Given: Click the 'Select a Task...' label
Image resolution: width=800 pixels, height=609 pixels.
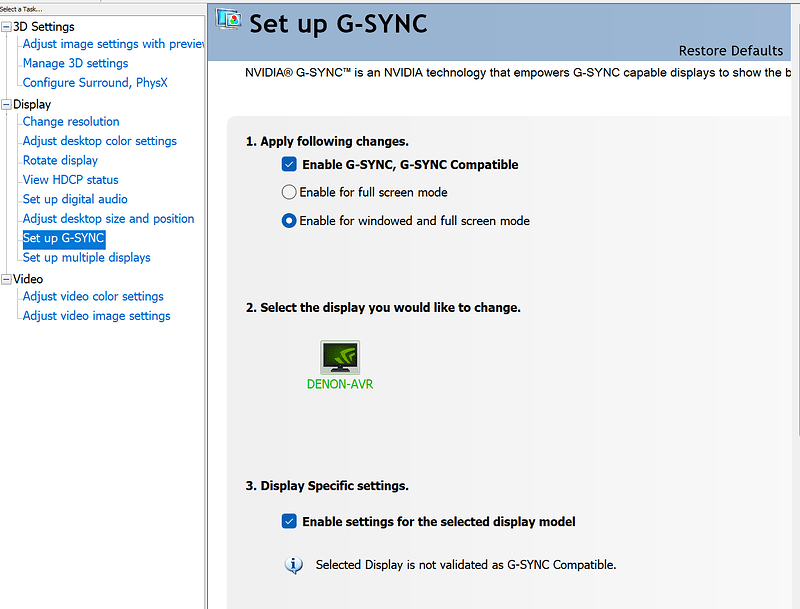Looking at the screenshot, I should tap(21, 9).
